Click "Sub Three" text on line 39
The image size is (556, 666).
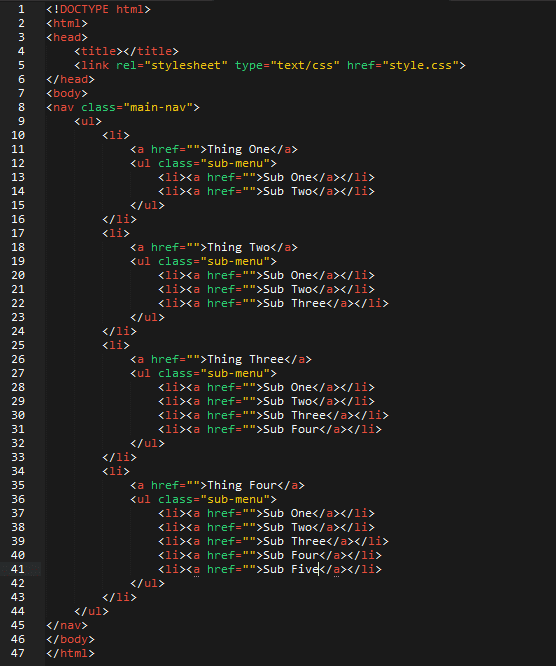click(294, 542)
